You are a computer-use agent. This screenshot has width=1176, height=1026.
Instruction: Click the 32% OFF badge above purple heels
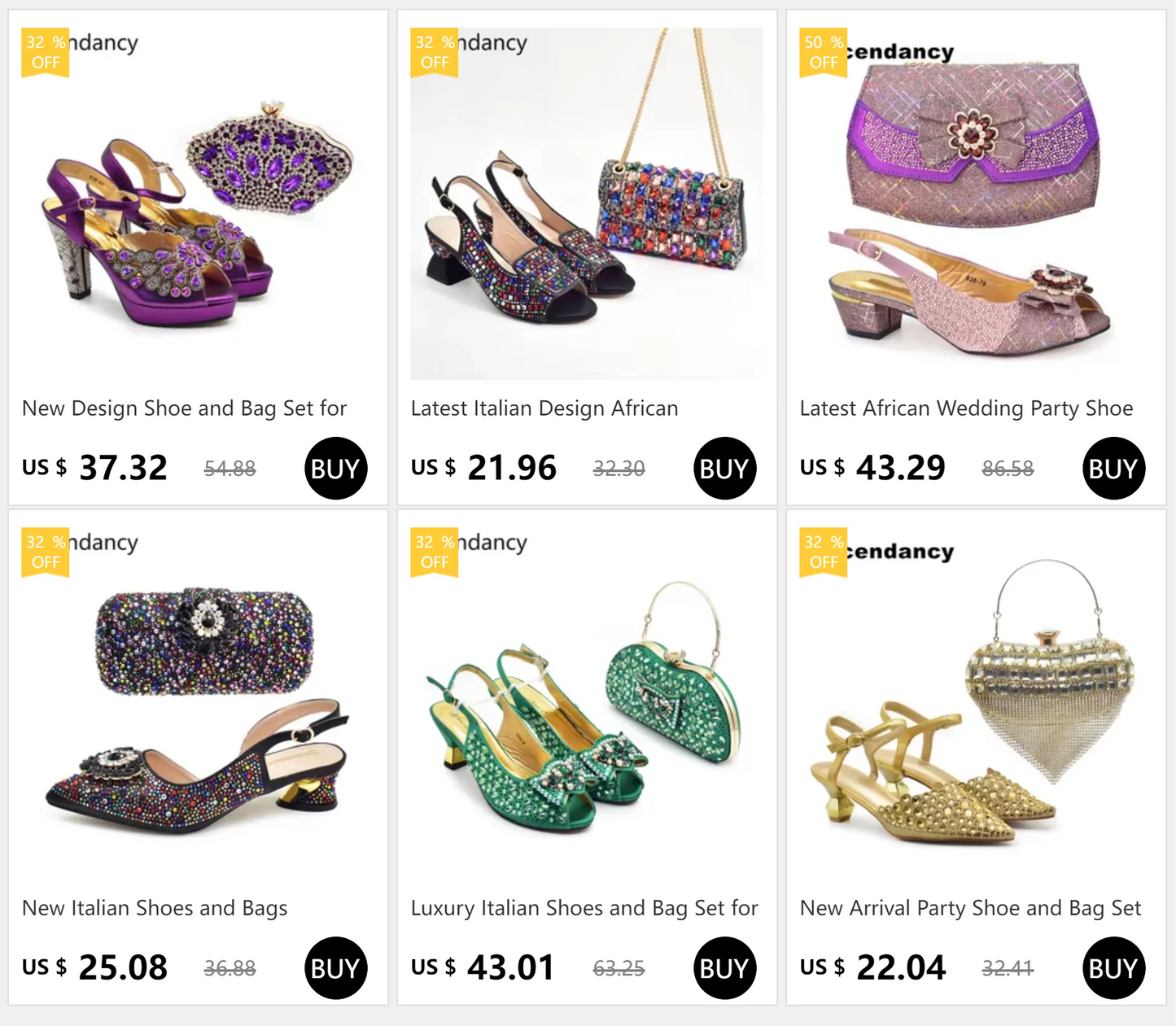click(45, 51)
